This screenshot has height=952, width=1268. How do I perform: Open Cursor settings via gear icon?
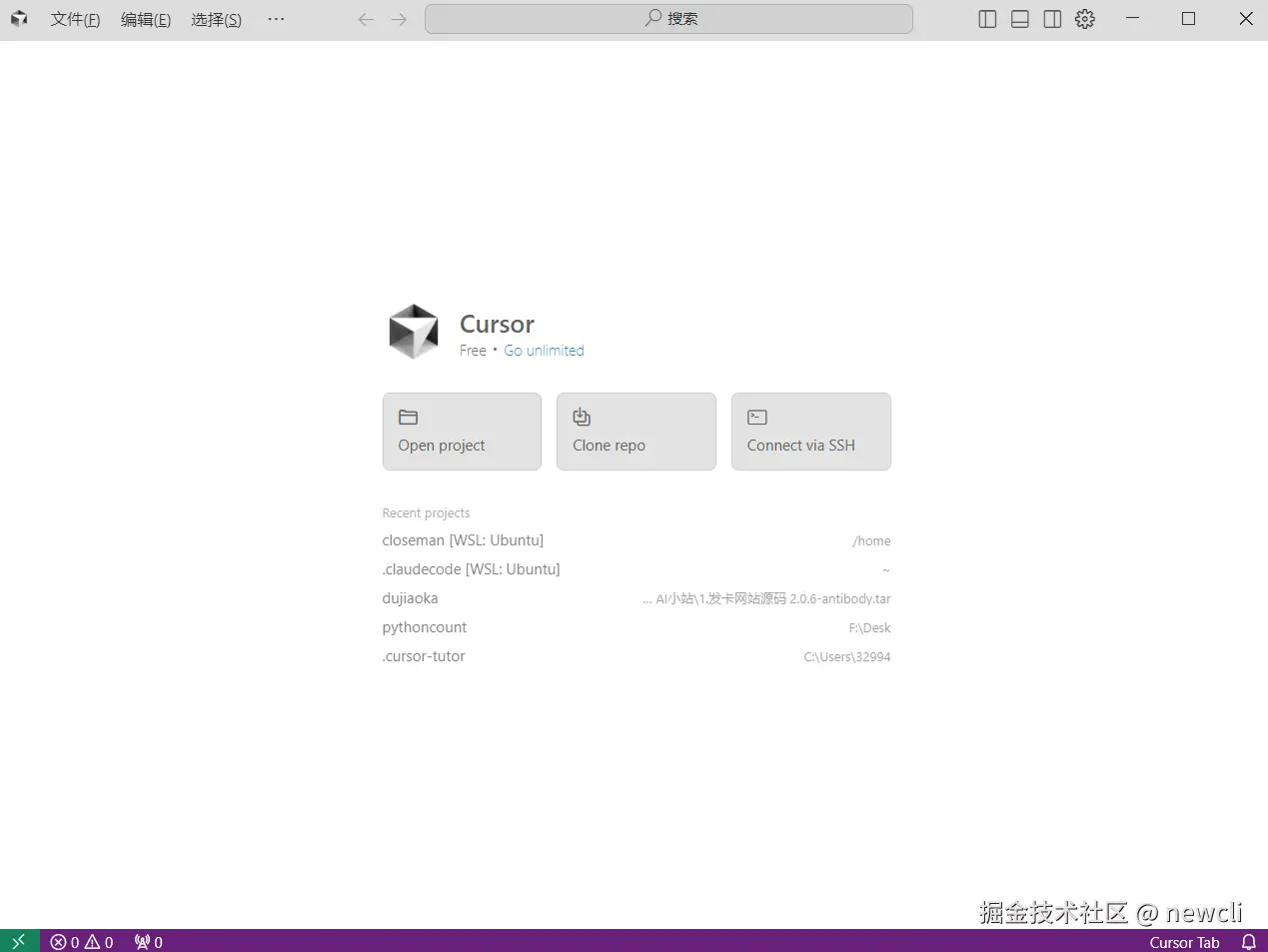coord(1085,19)
